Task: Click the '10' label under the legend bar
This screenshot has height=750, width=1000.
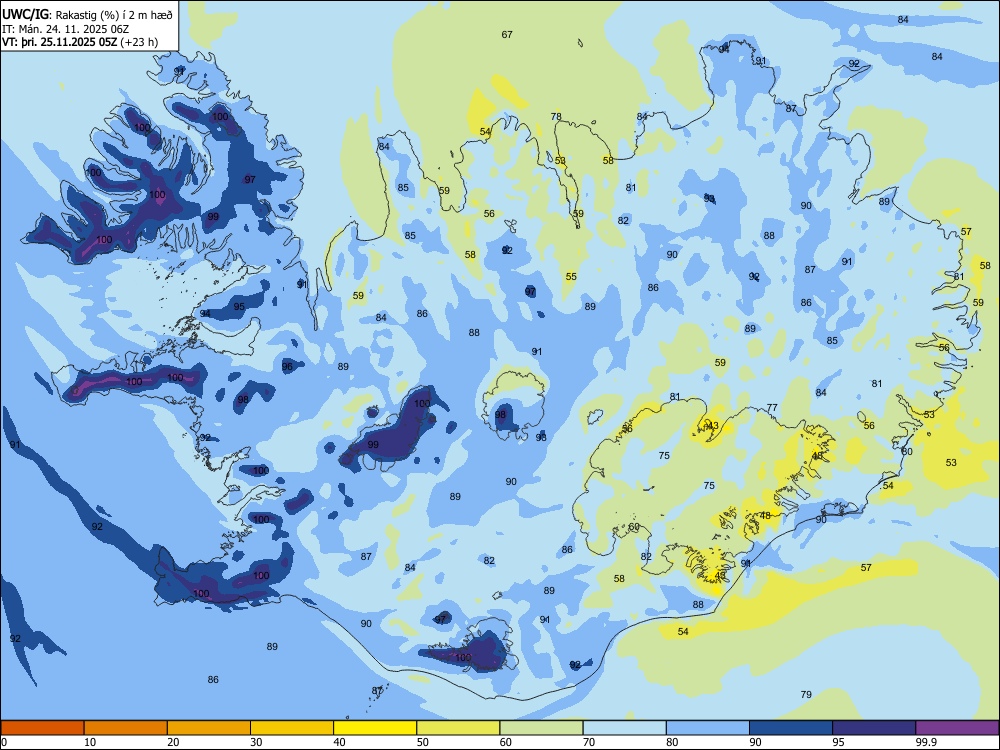Action: point(90,742)
